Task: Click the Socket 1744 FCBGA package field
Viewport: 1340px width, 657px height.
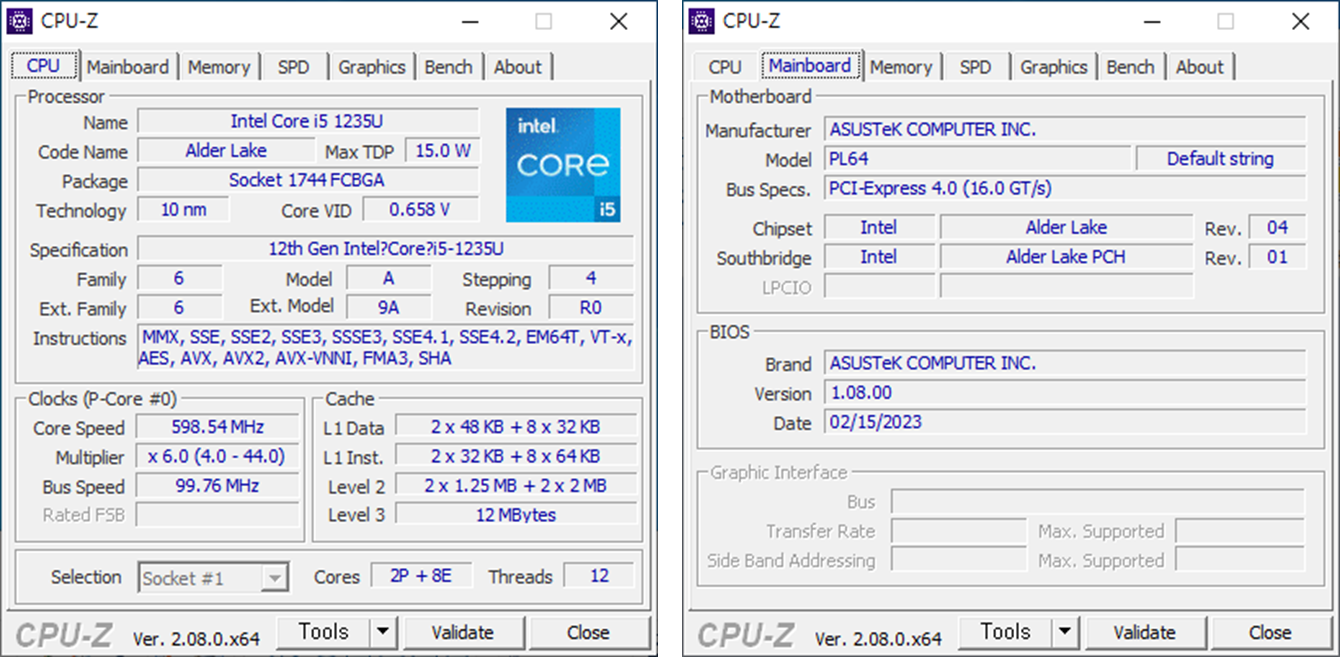Action: [307, 181]
